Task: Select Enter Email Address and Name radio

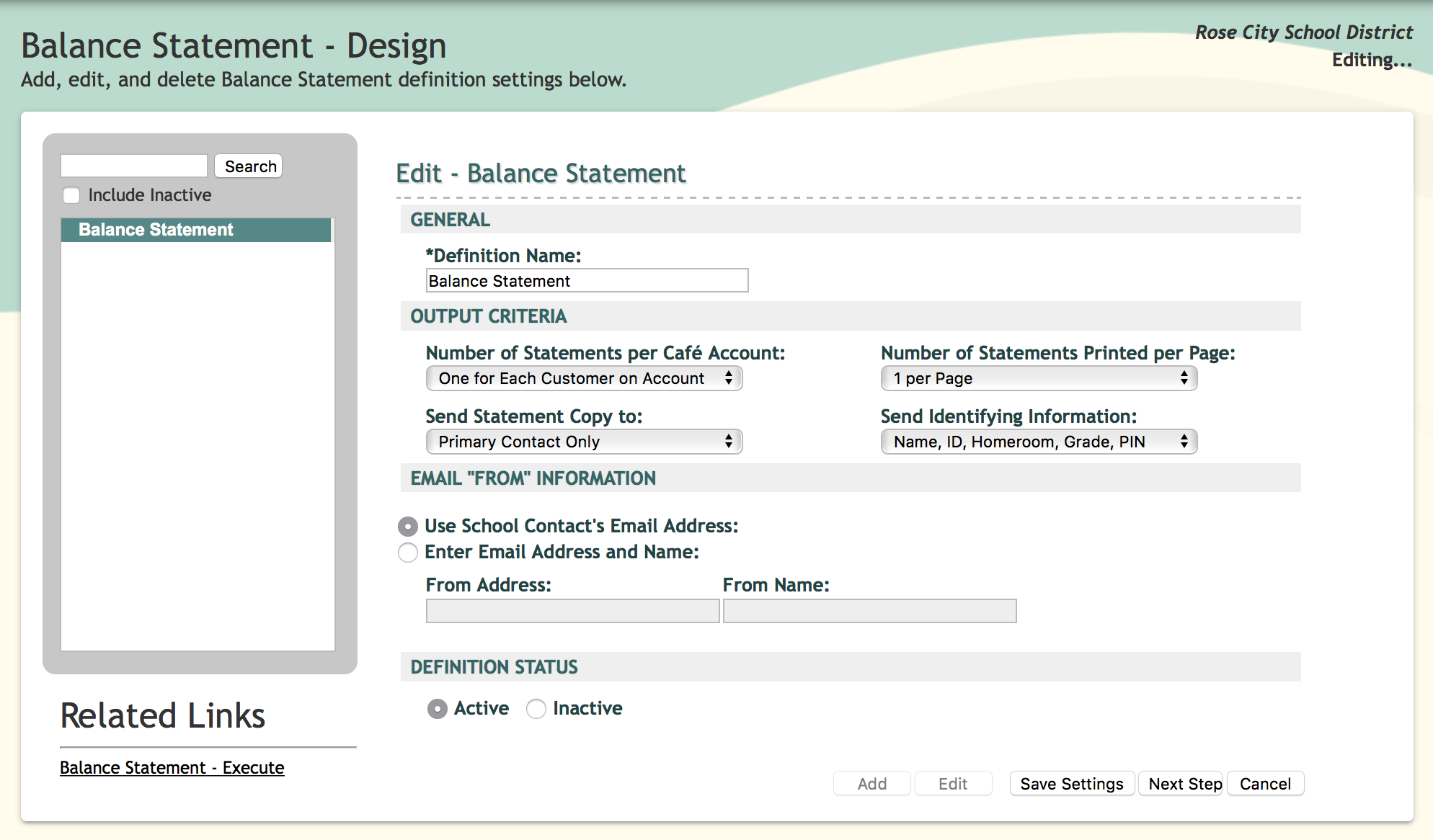Action: pos(408,553)
